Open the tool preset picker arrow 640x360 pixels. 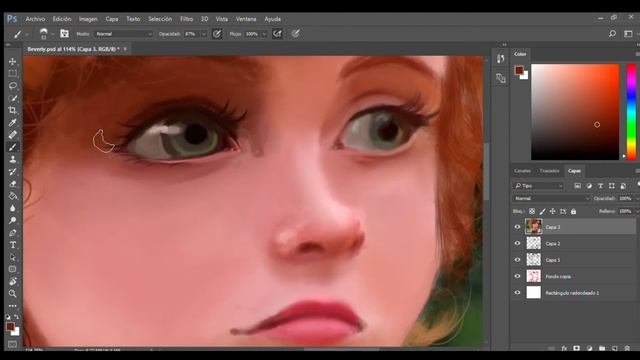pyautogui.click(x=27, y=34)
